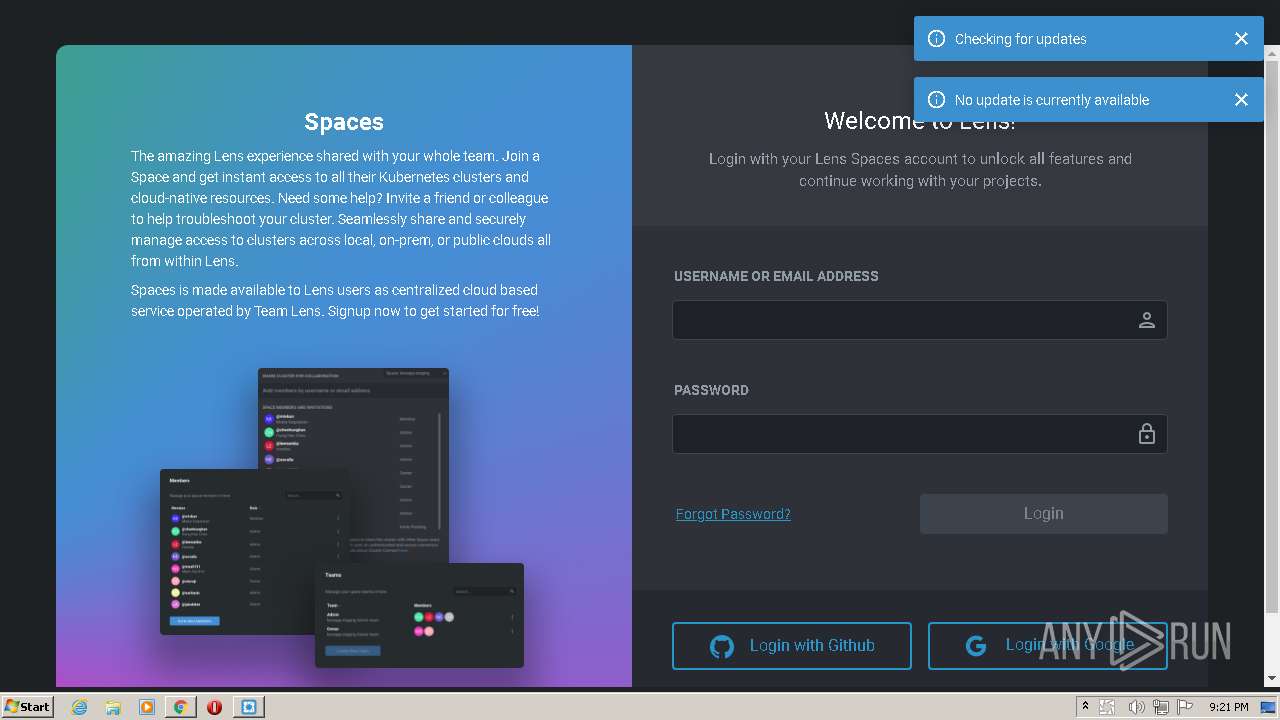Sign in with Login with Google button

point(1047,645)
